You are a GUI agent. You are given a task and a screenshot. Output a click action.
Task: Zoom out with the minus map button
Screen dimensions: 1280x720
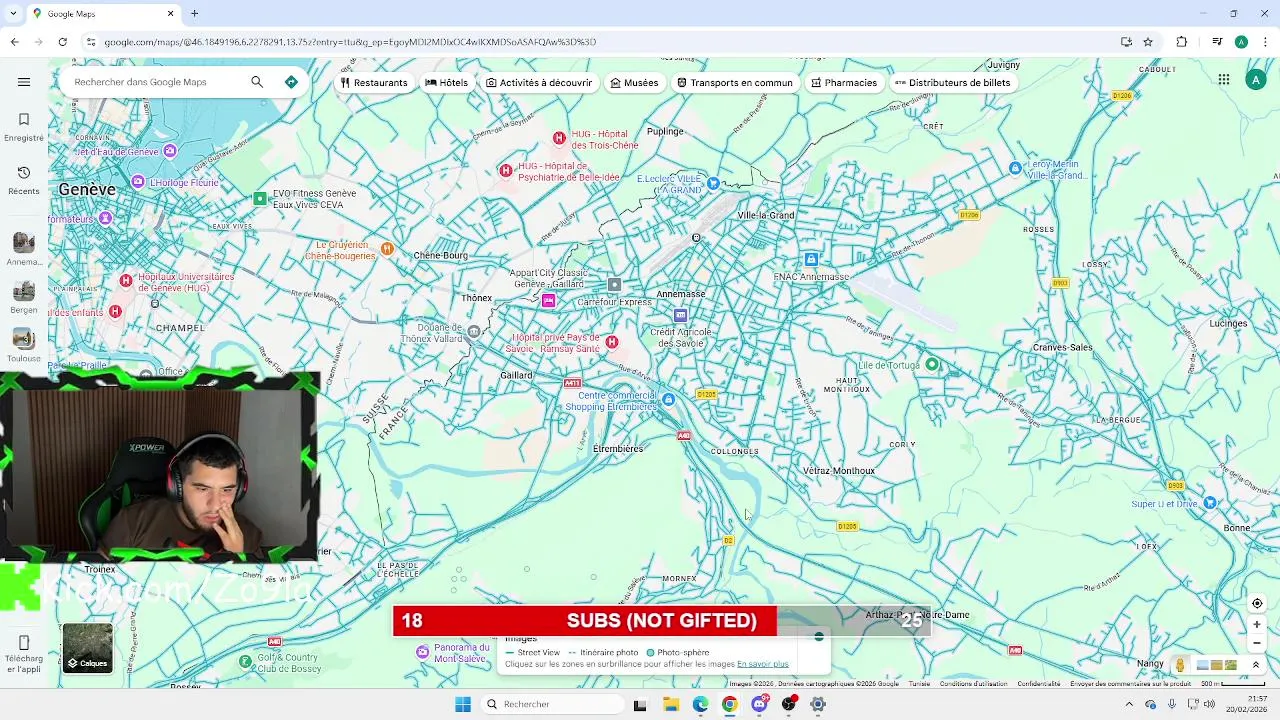(1257, 643)
